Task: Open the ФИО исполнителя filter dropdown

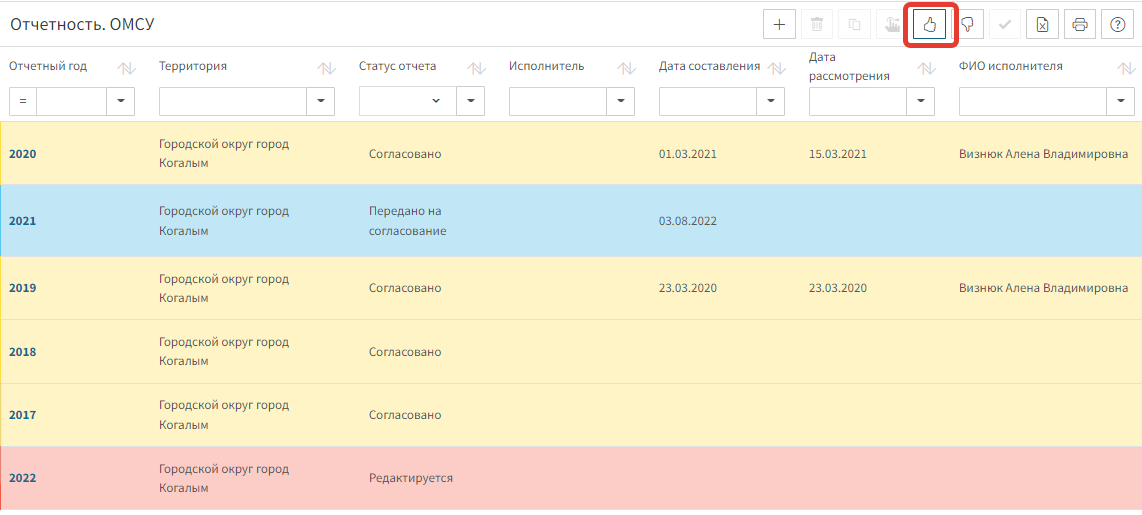Action: coord(1121,101)
